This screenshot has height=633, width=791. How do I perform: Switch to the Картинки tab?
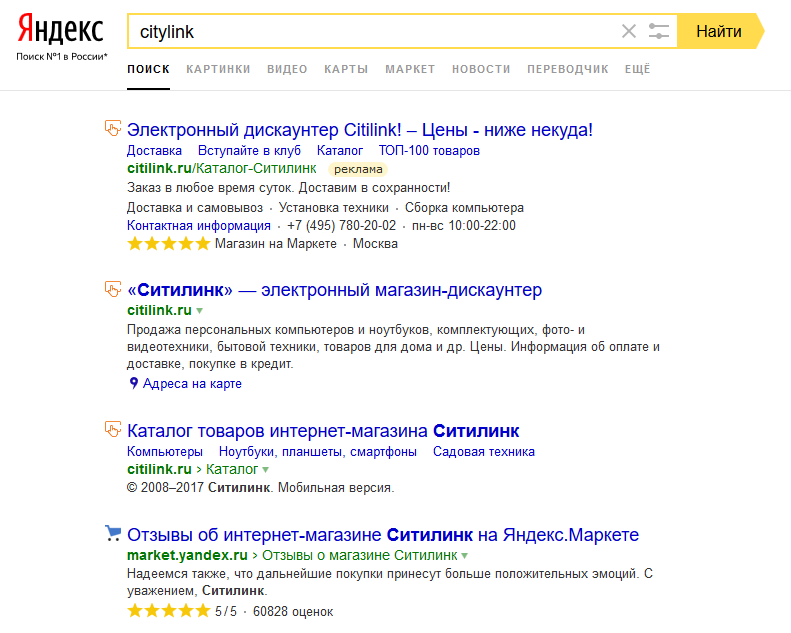click(x=218, y=69)
